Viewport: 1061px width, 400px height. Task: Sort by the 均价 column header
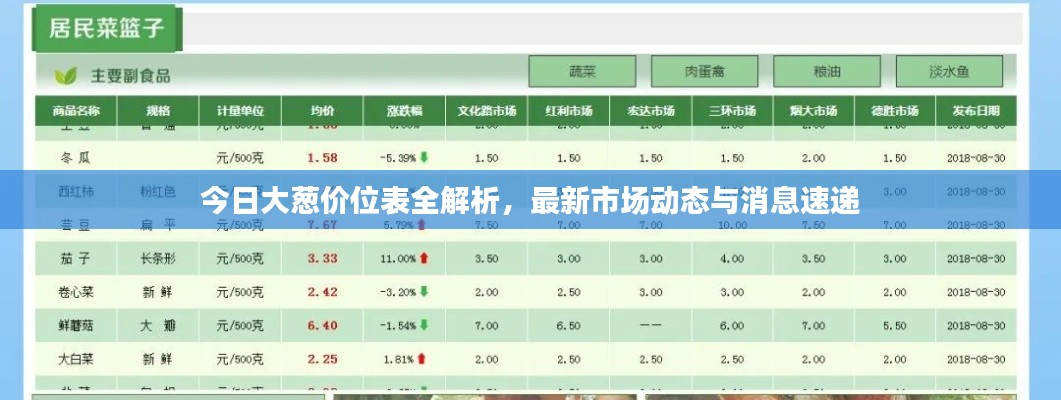click(x=322, y=111)
